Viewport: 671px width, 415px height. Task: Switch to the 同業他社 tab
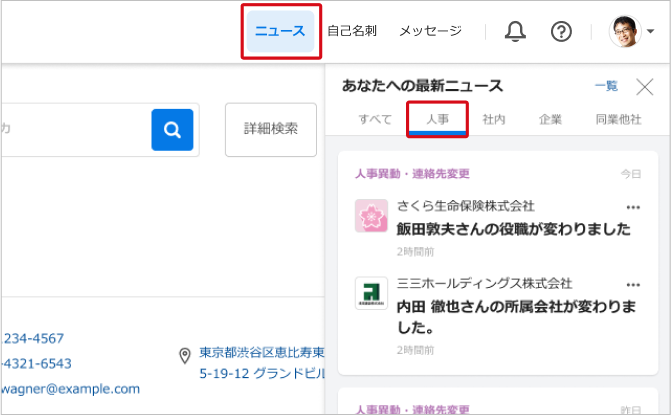[x=618, y=119]
